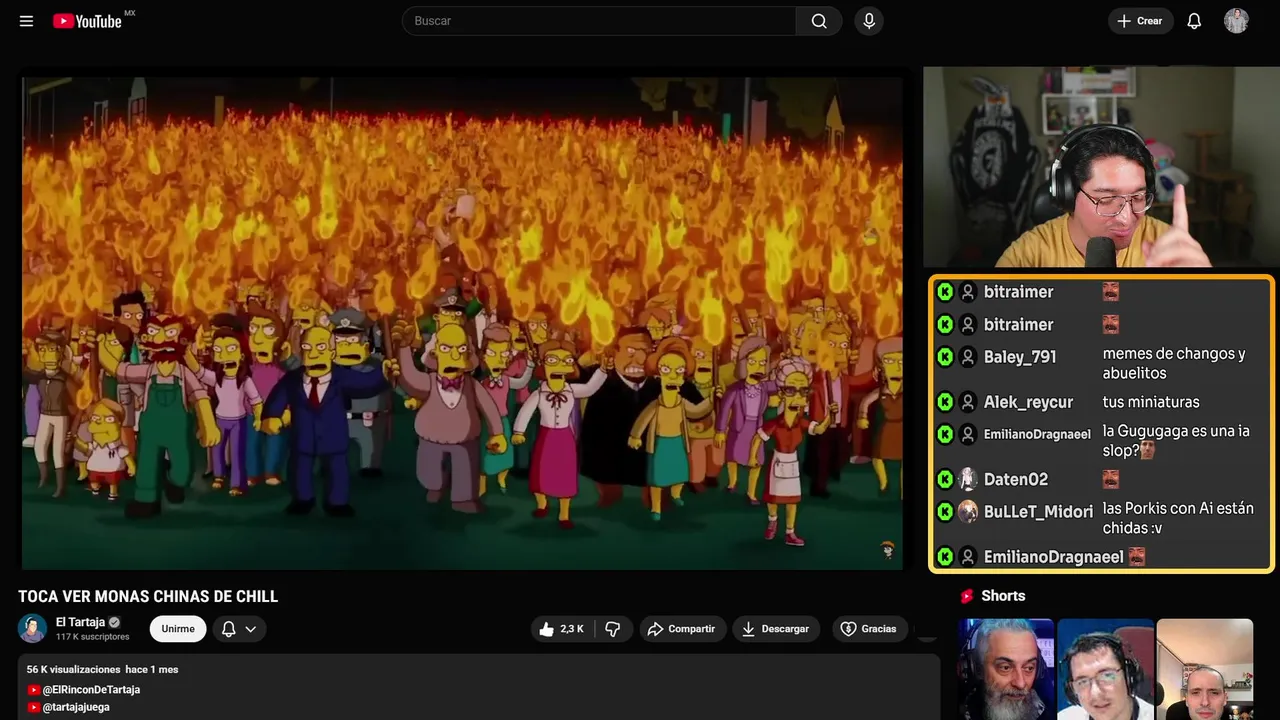Click the message 'las Porkis con Ai están chidas'
This screenshot has width=1280, height=720.
point(1178,518)
